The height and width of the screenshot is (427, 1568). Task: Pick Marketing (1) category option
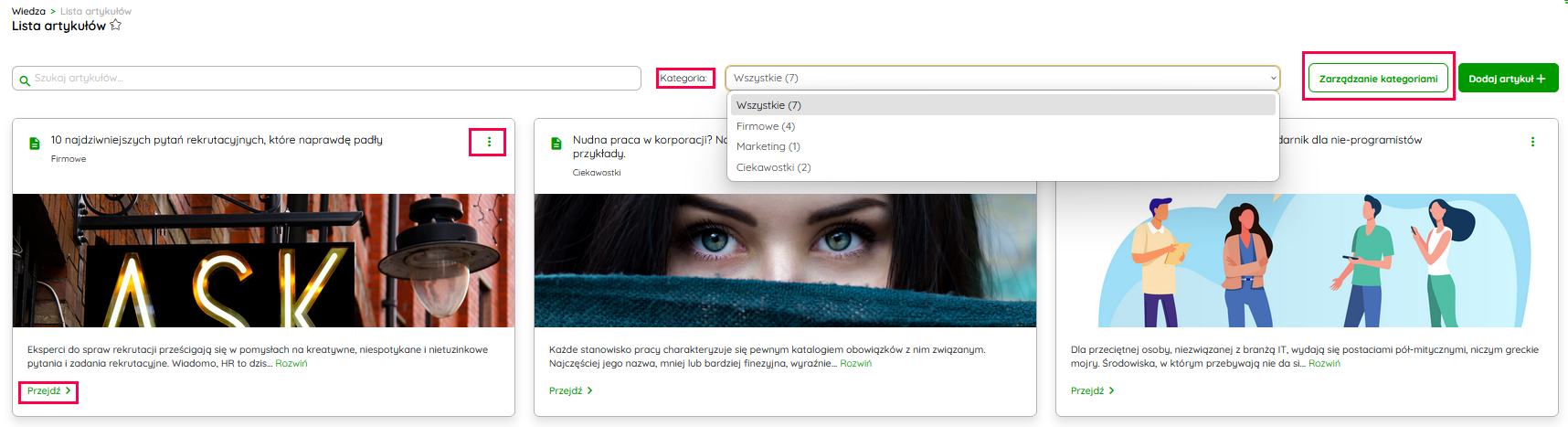click(x=768, y=146)
